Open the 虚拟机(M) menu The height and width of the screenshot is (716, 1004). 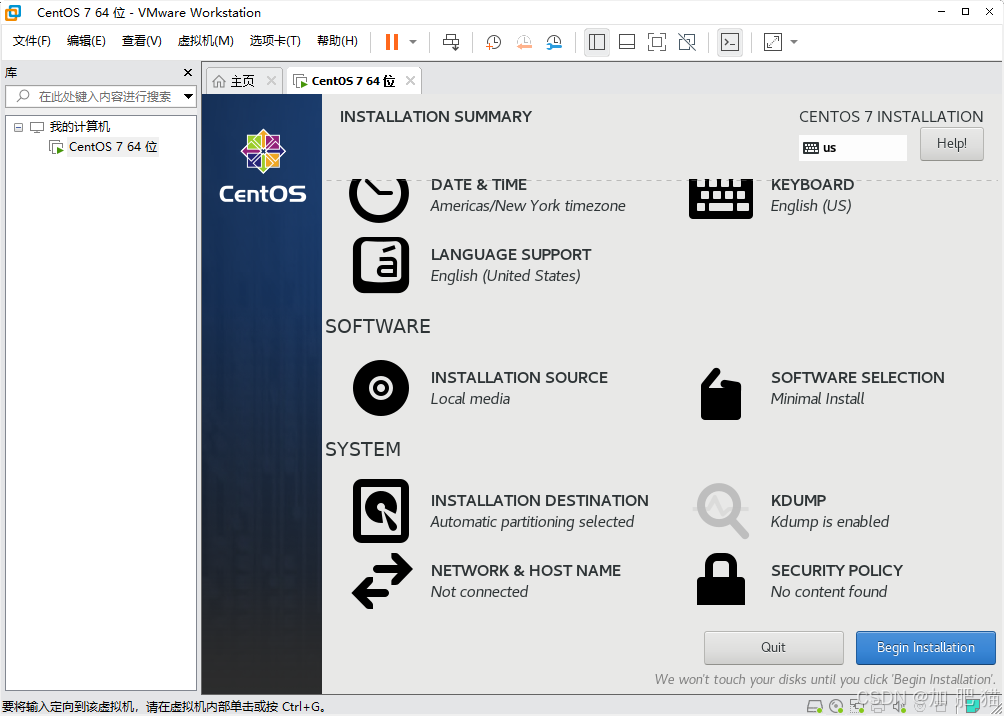(x=206, y=41)
